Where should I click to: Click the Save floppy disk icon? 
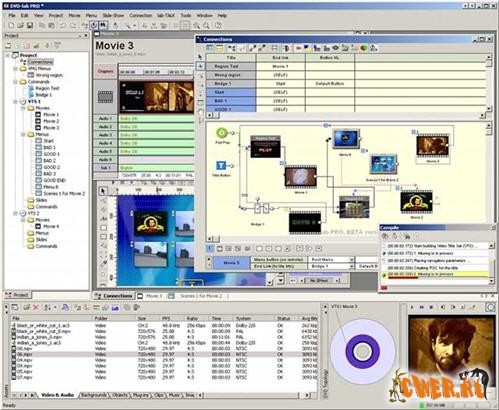[x=30, y=25]
